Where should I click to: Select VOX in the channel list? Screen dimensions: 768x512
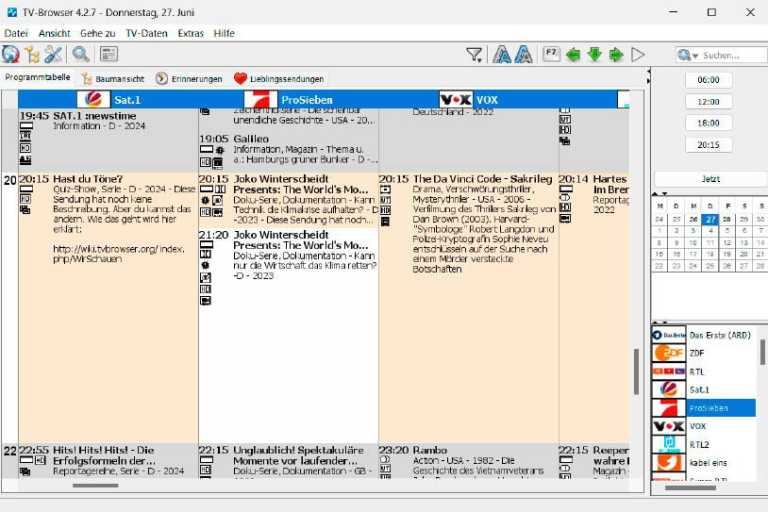click(x=703, y=426)
